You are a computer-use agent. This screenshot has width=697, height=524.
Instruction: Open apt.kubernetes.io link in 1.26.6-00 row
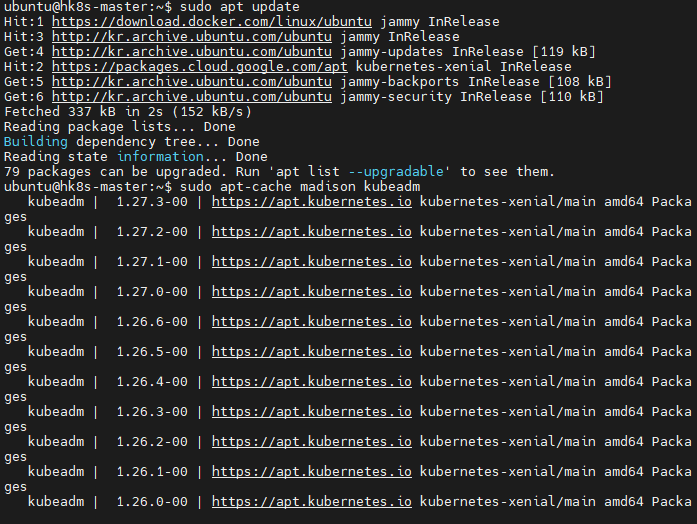click(312, 322)
